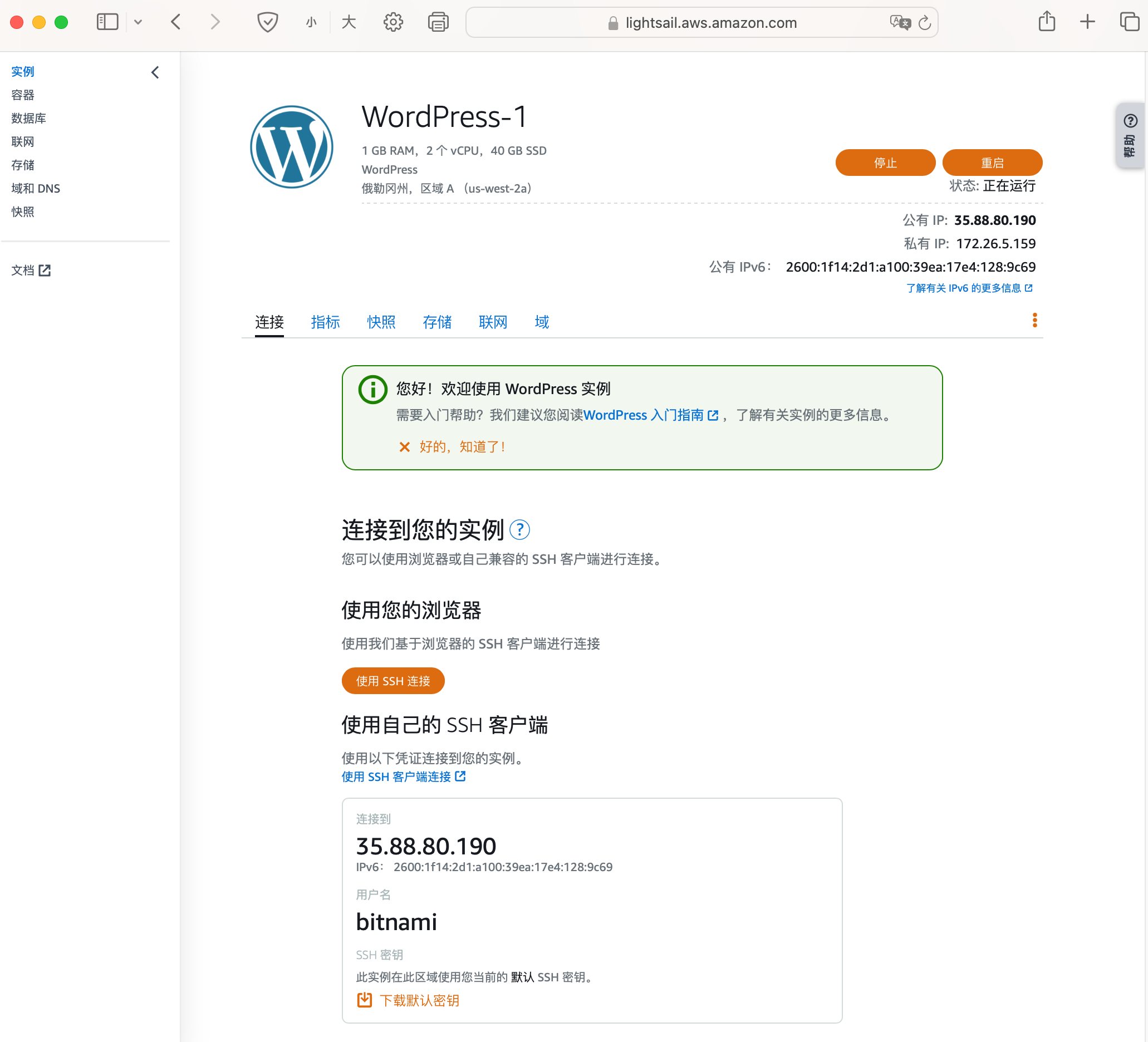The image size is (1148, 1042).
Task: Click the printer icon in the toolbar
Action: click(x=438, y=22)
